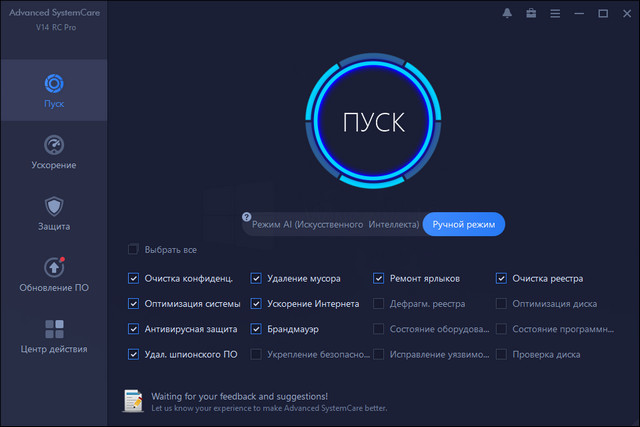
Task: Enable the Проверка диска checkbox
Action: (x=502, y=354)
